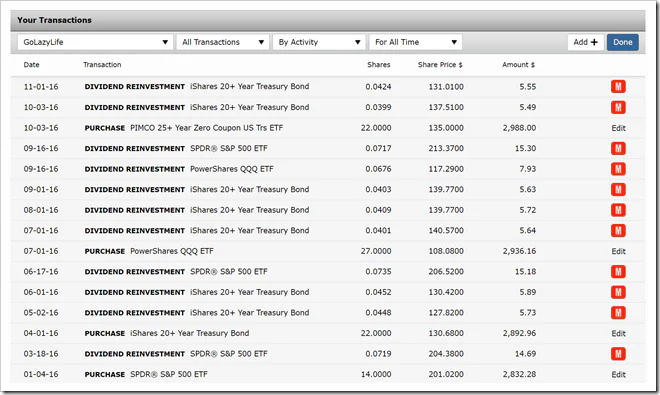Click the date 06-17-16
Image resolution: width=660 pixels, height=395 pixels.
[41, 272]
